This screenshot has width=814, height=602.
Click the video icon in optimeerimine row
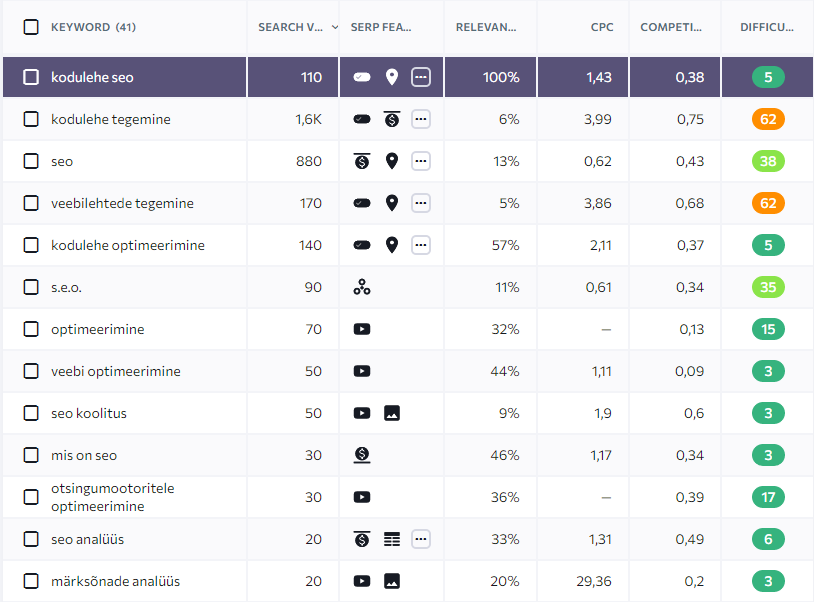click(x=362, y=329)
